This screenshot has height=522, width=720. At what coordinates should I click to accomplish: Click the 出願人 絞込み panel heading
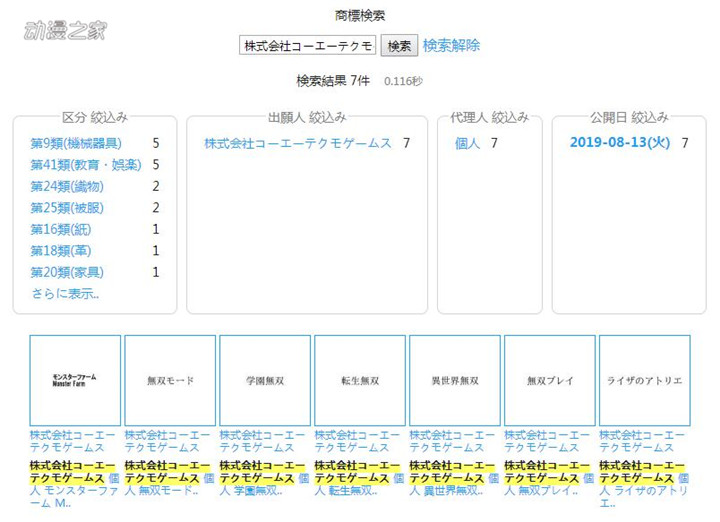pyautogui.click(x=307, y=118)
